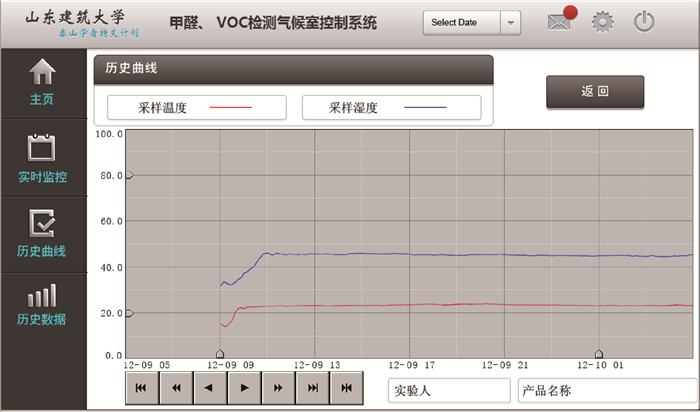Expand the Select Date dropdown arrow
This screenshot has height=412, width=700.
coord(511,22)
